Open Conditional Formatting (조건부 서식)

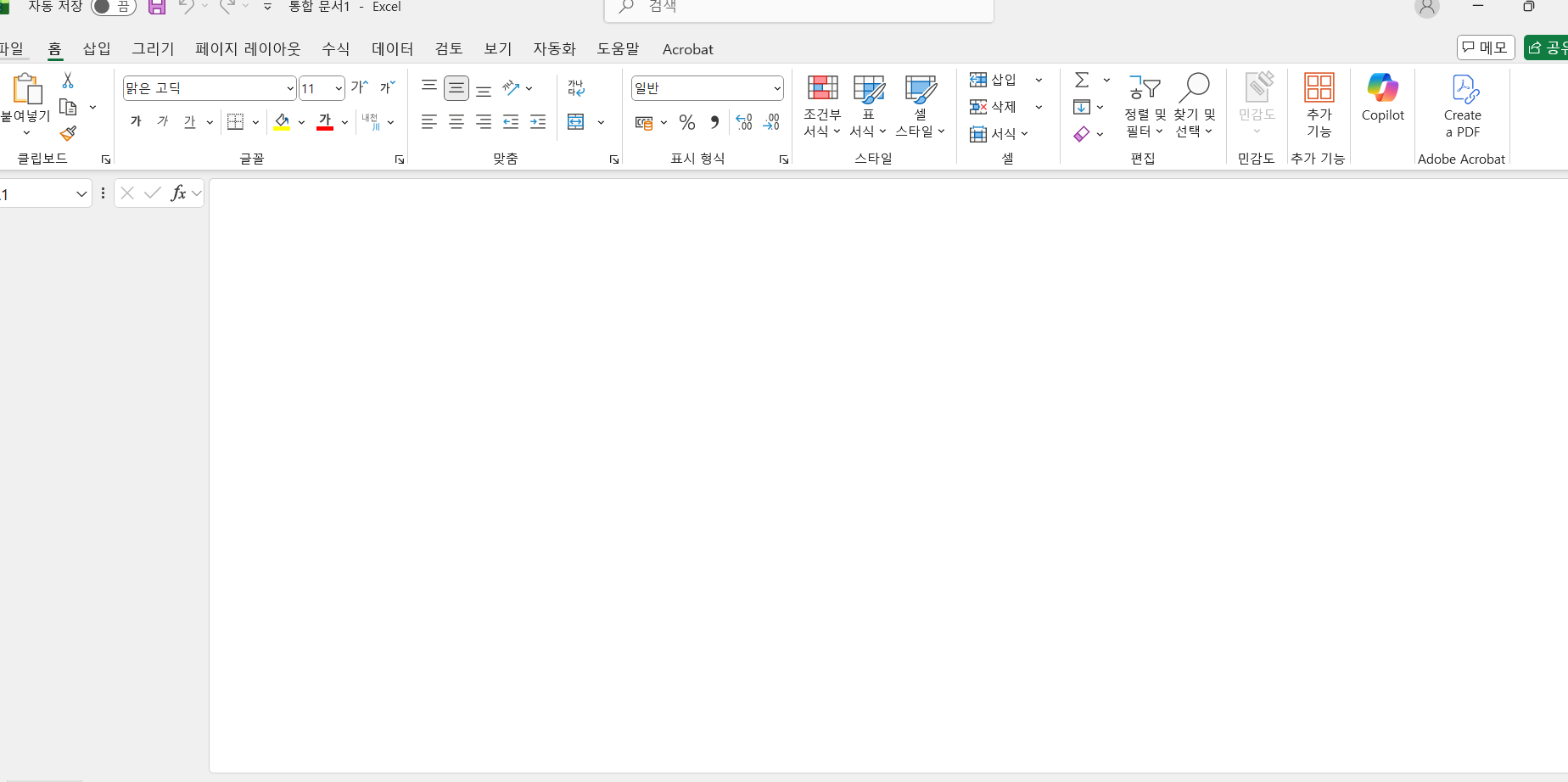point(822,106)
